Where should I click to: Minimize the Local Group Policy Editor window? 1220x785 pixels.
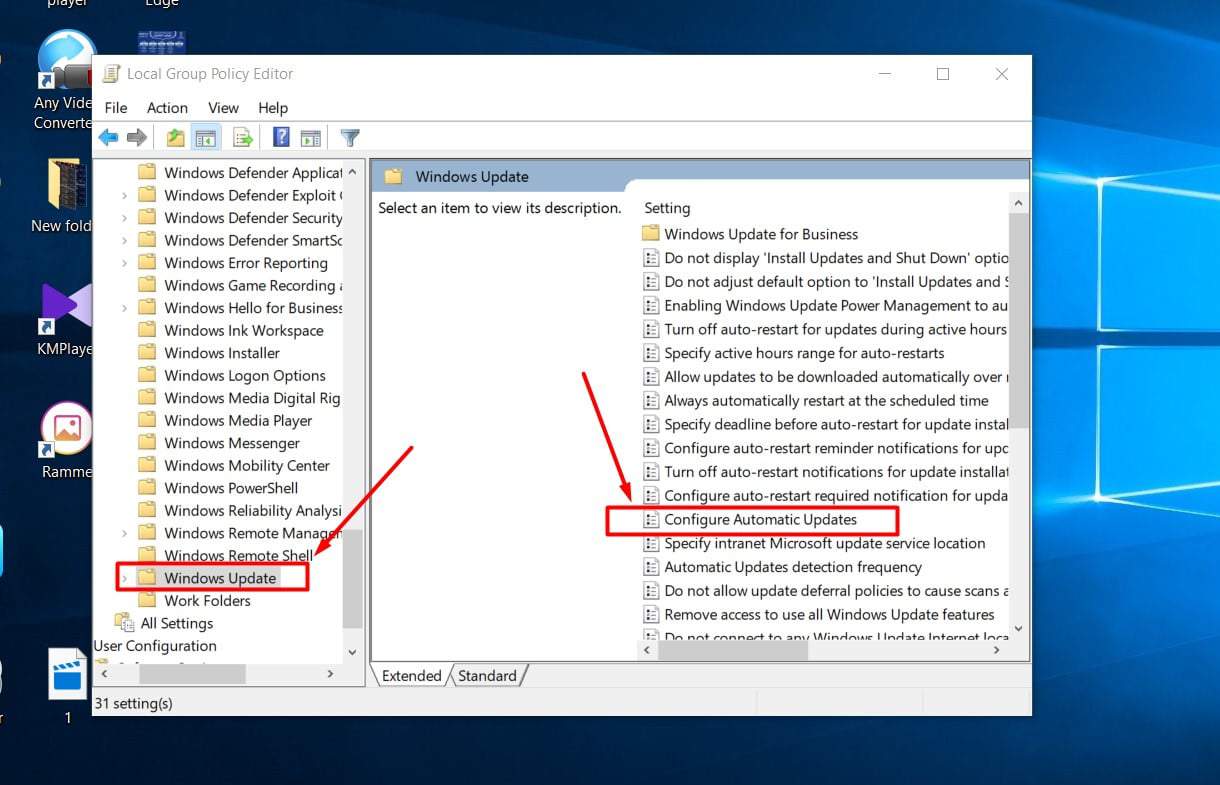pos(884,74)
